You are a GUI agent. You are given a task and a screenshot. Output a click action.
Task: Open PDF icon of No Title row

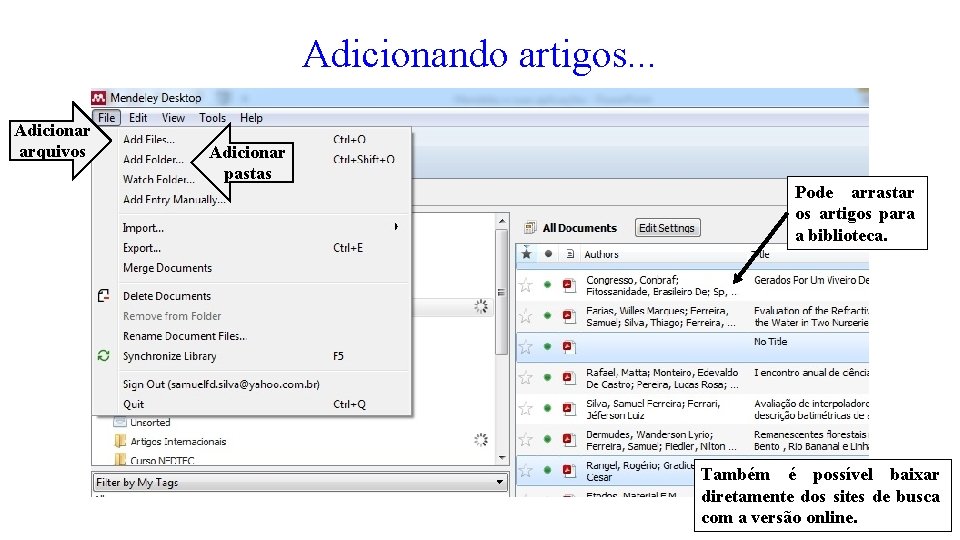point(569,347)
